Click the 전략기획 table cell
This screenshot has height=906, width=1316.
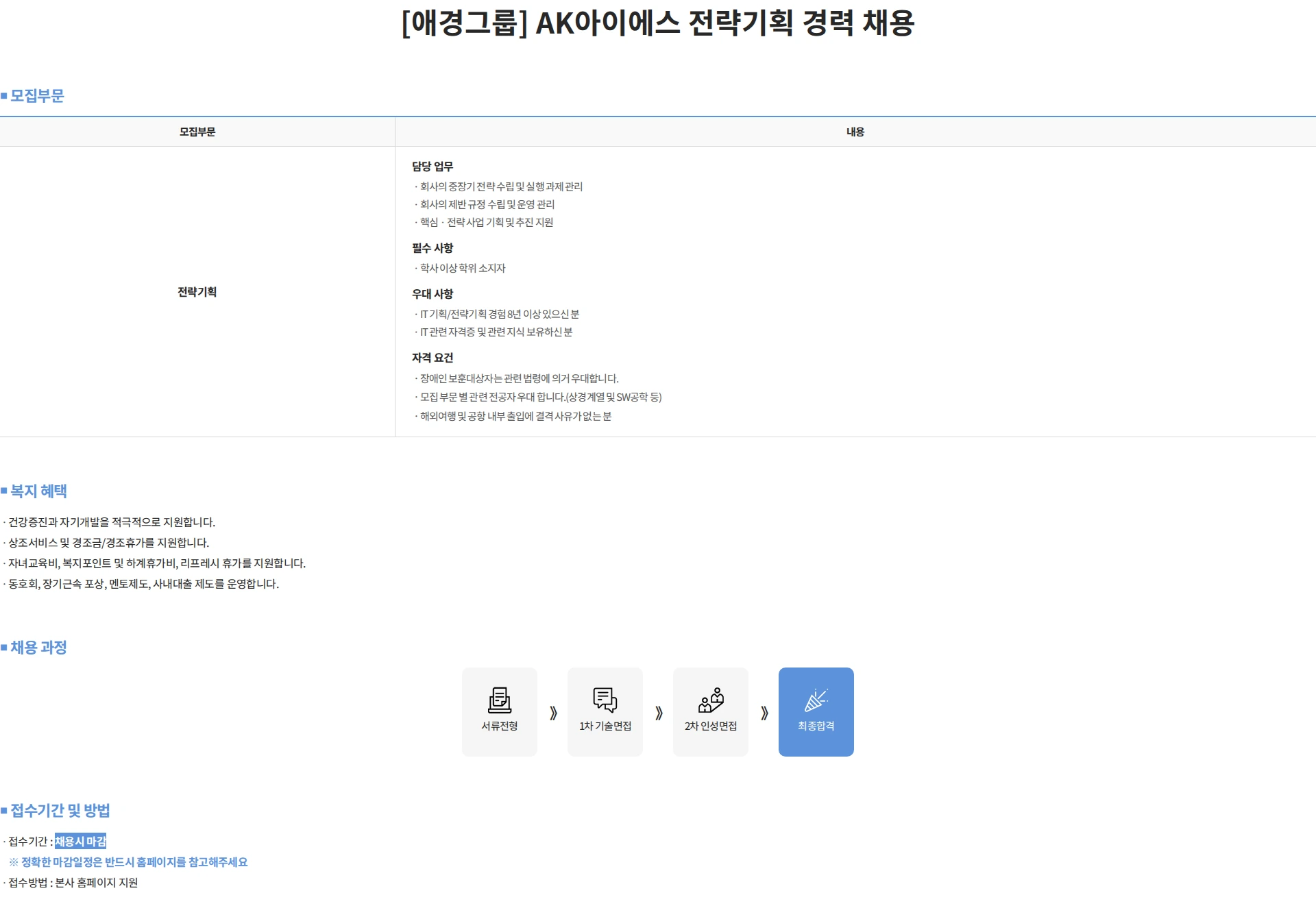[197, 292]
